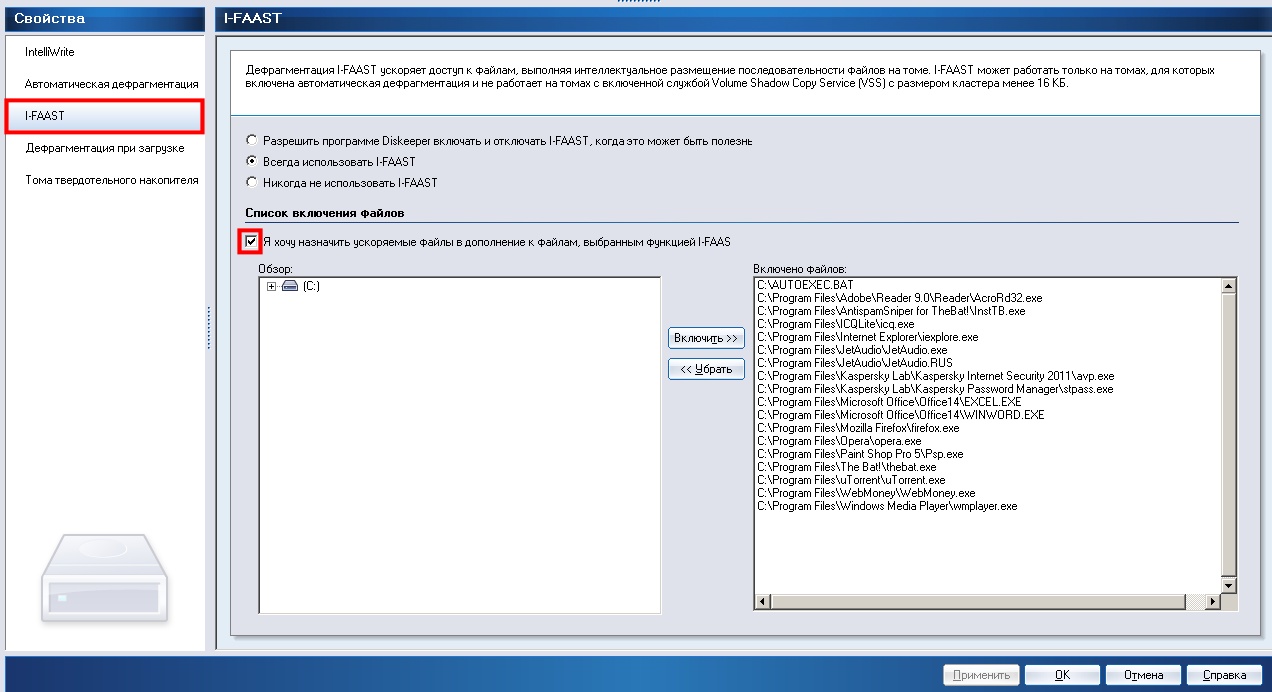Click file list vertical scrollbar down arrow
Image resolution: width=1272 pixels, height=692 pixels.
[1229, 585]
